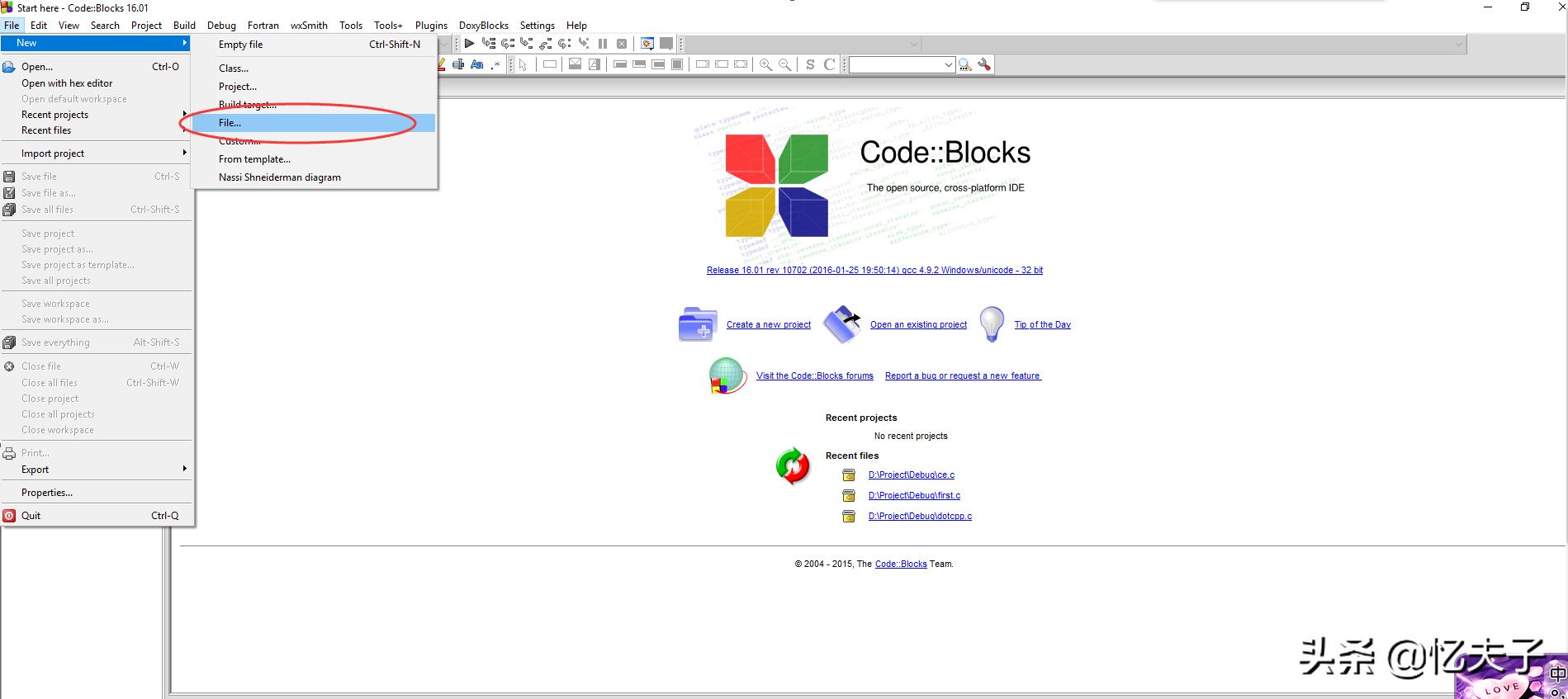Viewport: 1568px width, 699px height.
Task: Click the icon beside Open an existing project
Action: (842, 324)
